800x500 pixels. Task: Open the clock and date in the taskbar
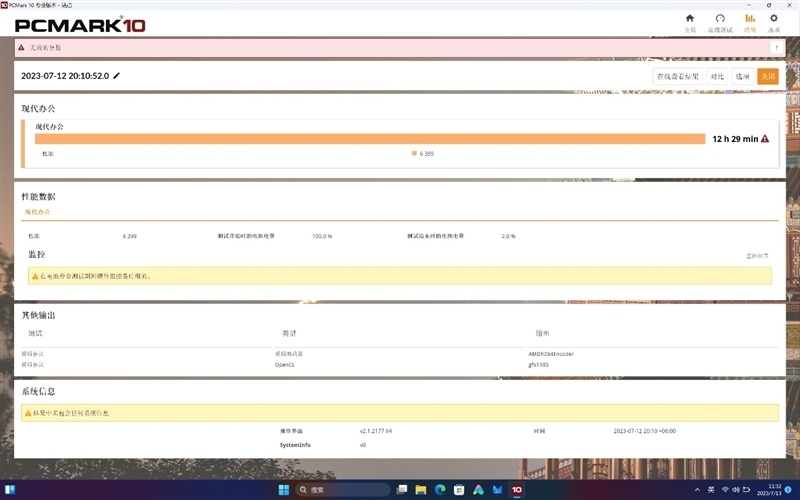769,490
